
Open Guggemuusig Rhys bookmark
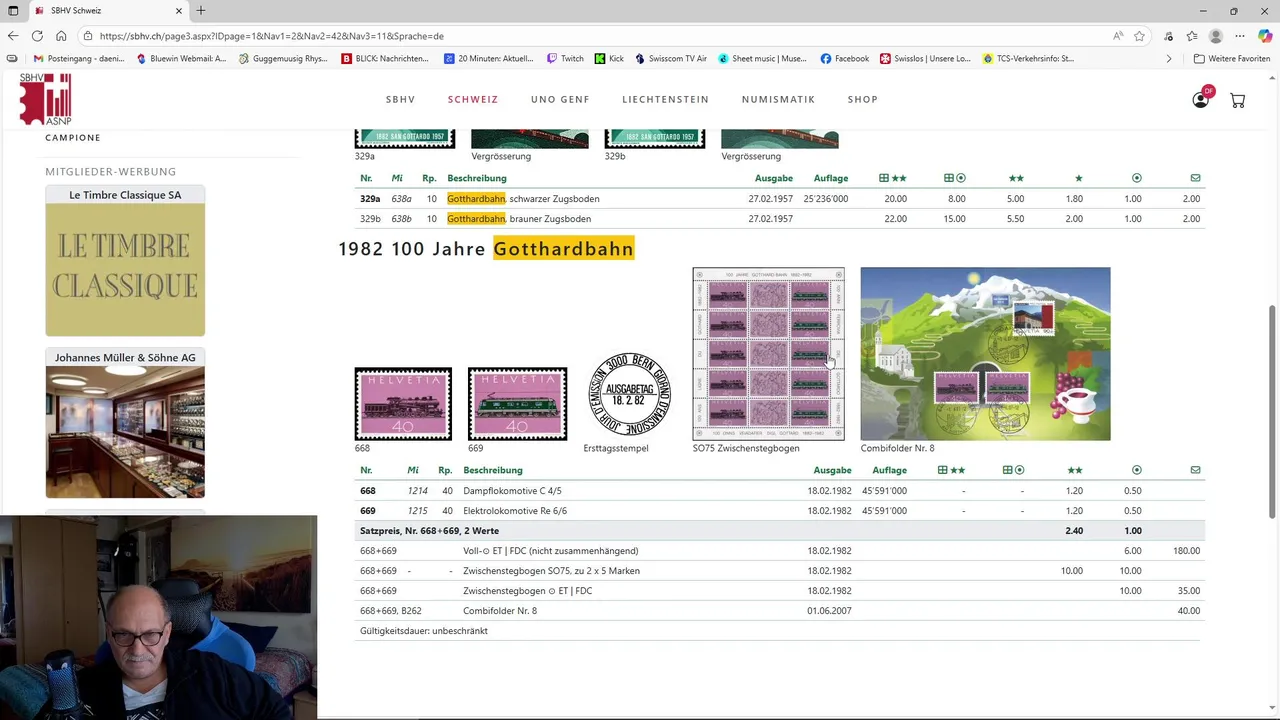[283, 59]
